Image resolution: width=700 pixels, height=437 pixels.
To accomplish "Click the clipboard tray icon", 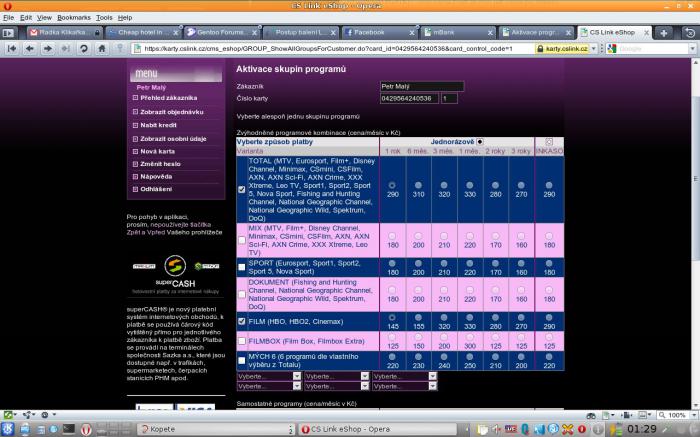I will pos(483,429).
